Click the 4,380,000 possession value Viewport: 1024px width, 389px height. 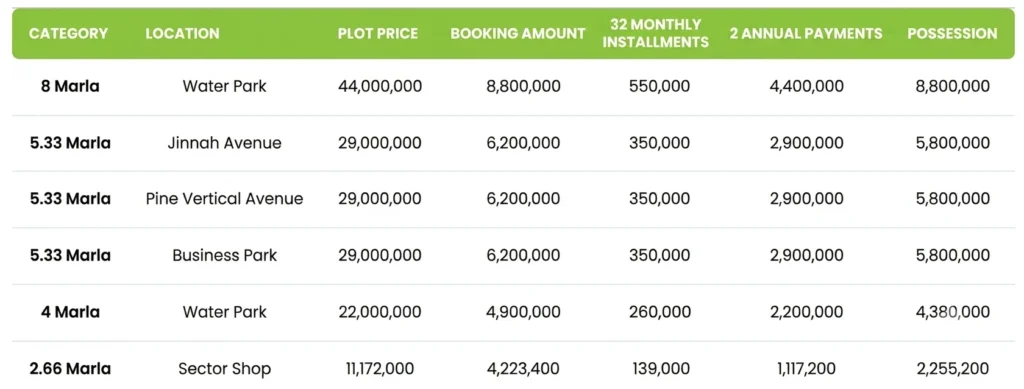953,312
